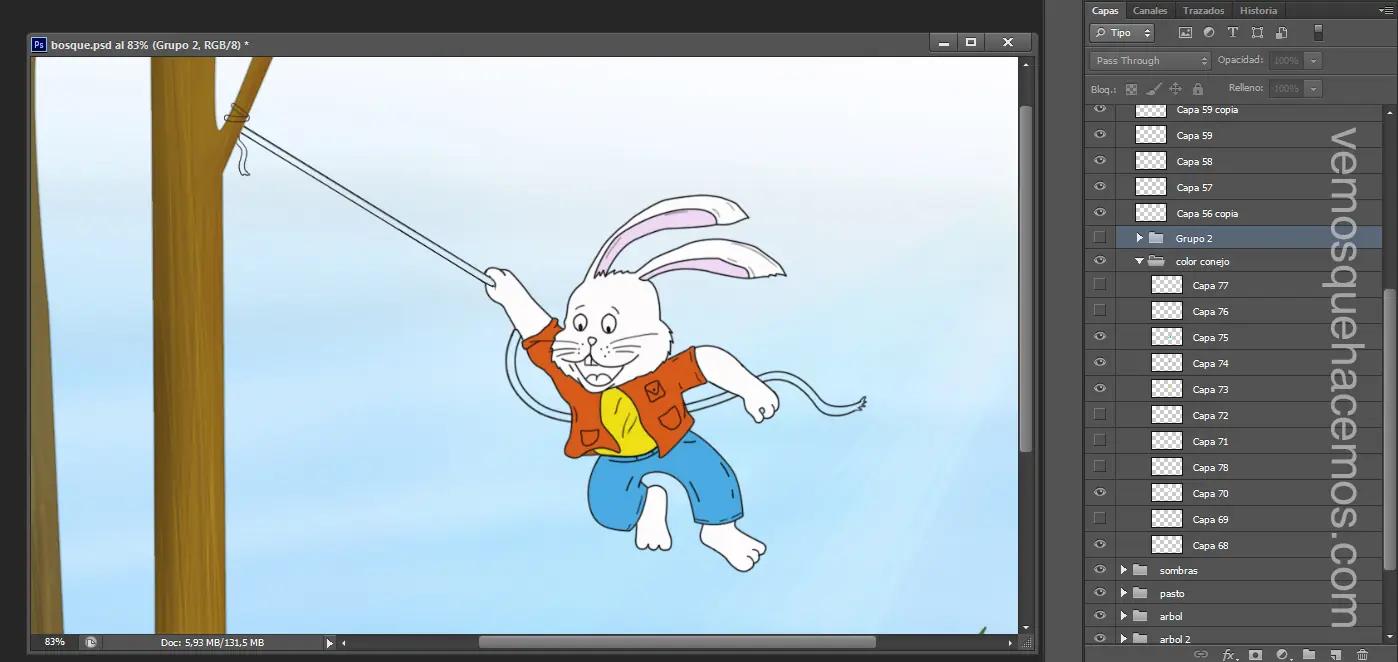Image resolution: width=1398 pixels, height=662 pixels.
Task: Show the hidden Grupo 2 group
Action: [1100, 238]
